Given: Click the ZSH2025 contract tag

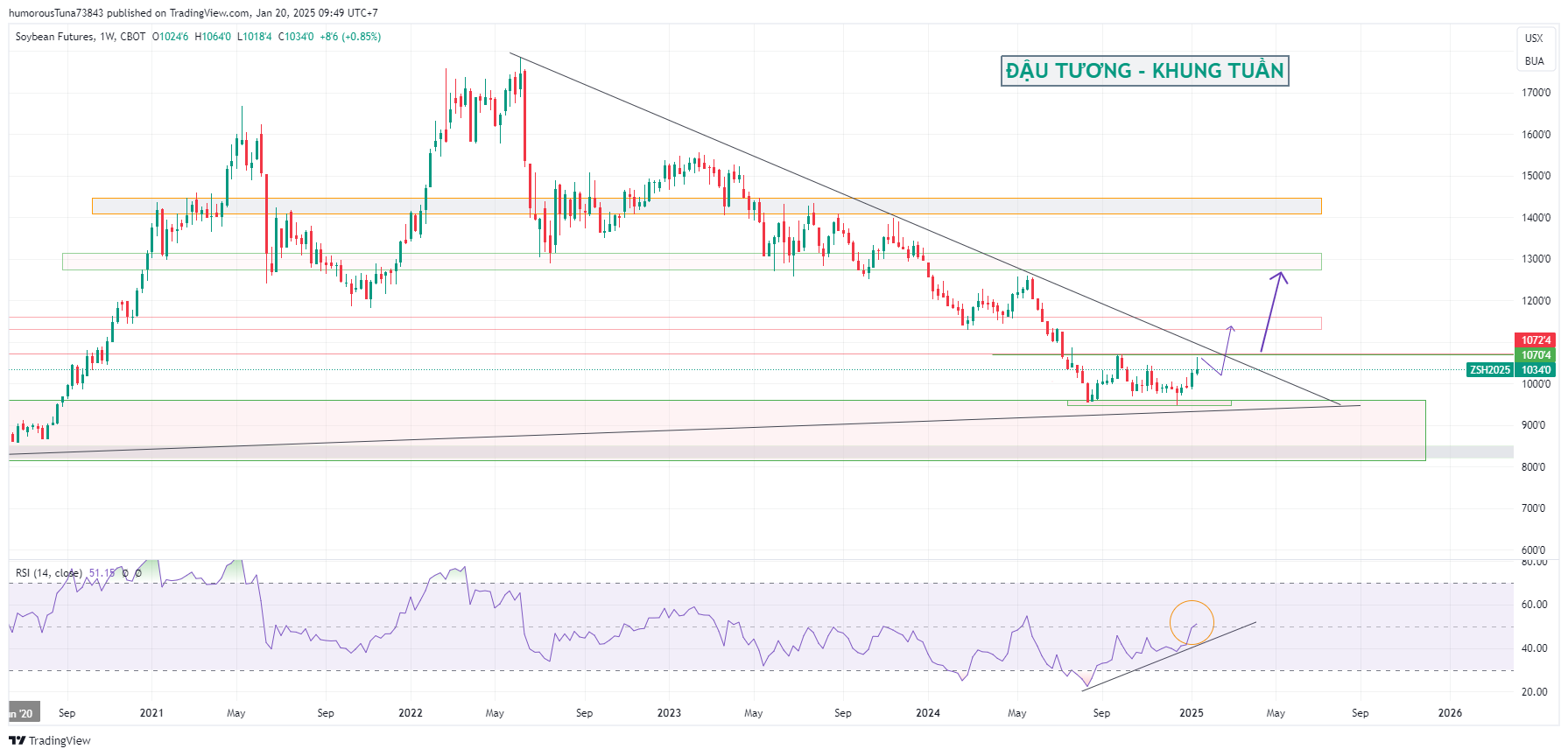Looking at the screenshot, I should (1490, 369).
